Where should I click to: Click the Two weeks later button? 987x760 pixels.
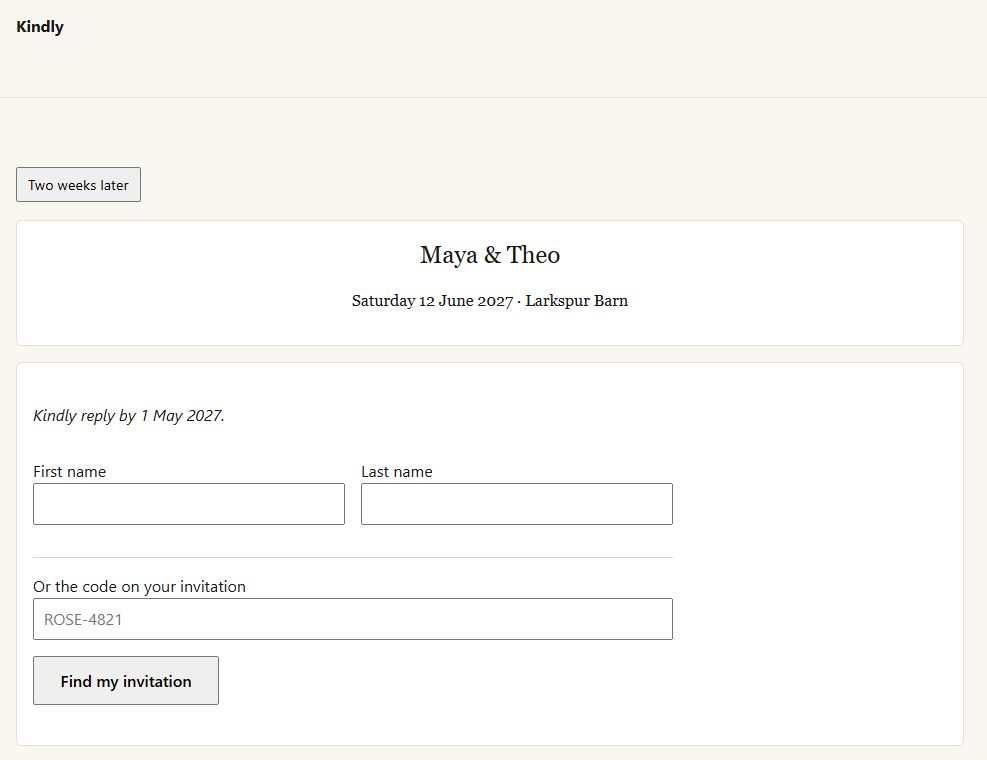point(78,184)
